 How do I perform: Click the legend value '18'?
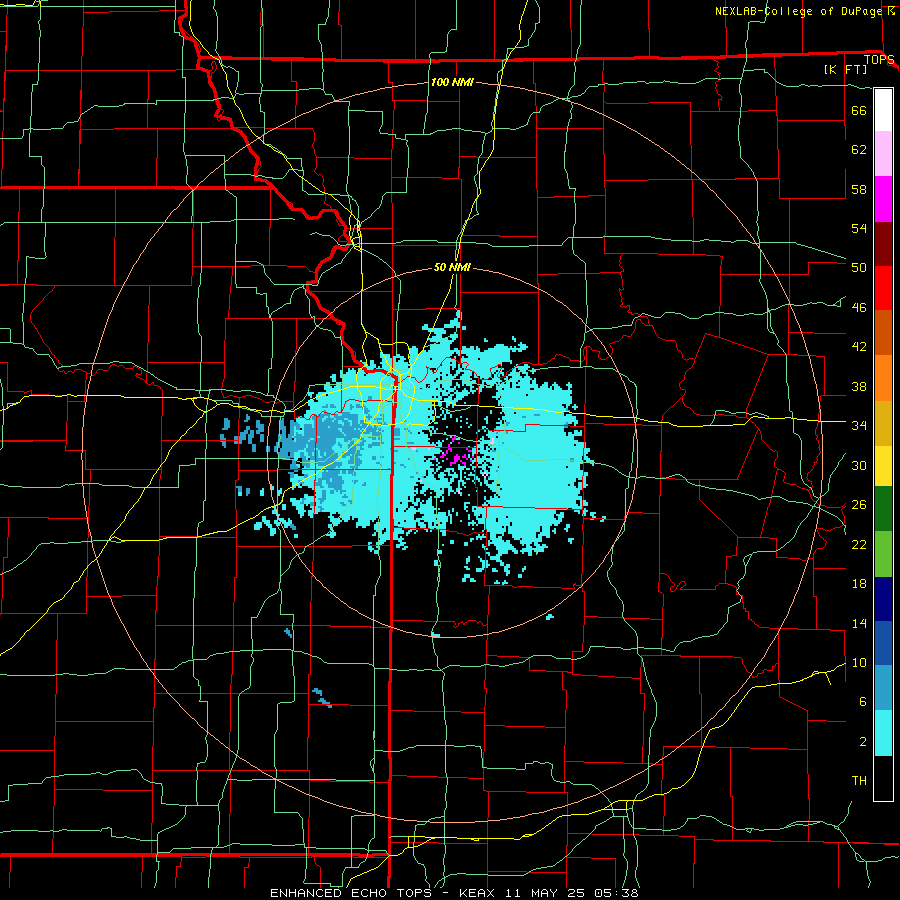click(859, 584)
